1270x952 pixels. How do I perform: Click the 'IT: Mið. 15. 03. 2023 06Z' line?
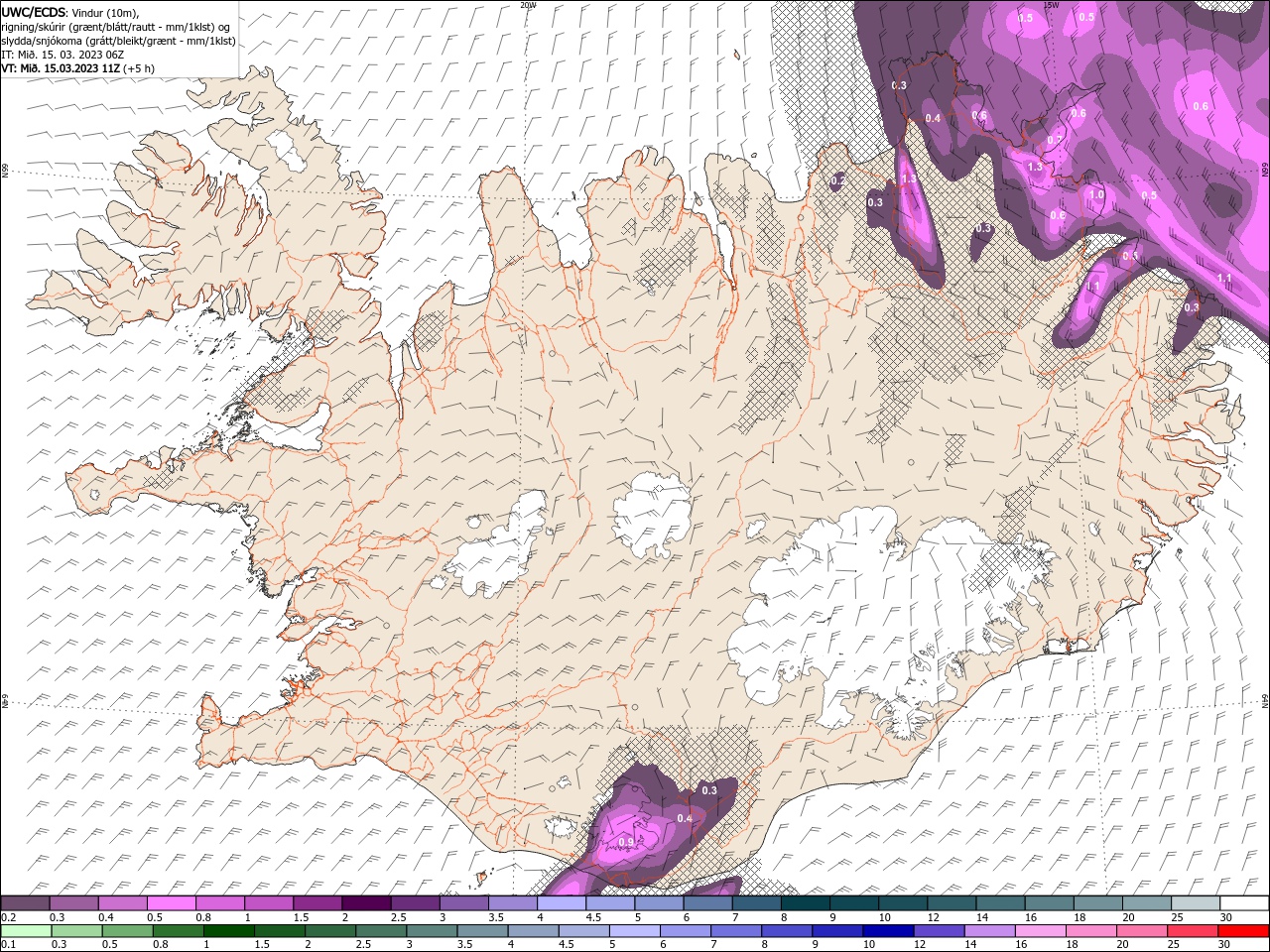63,55
